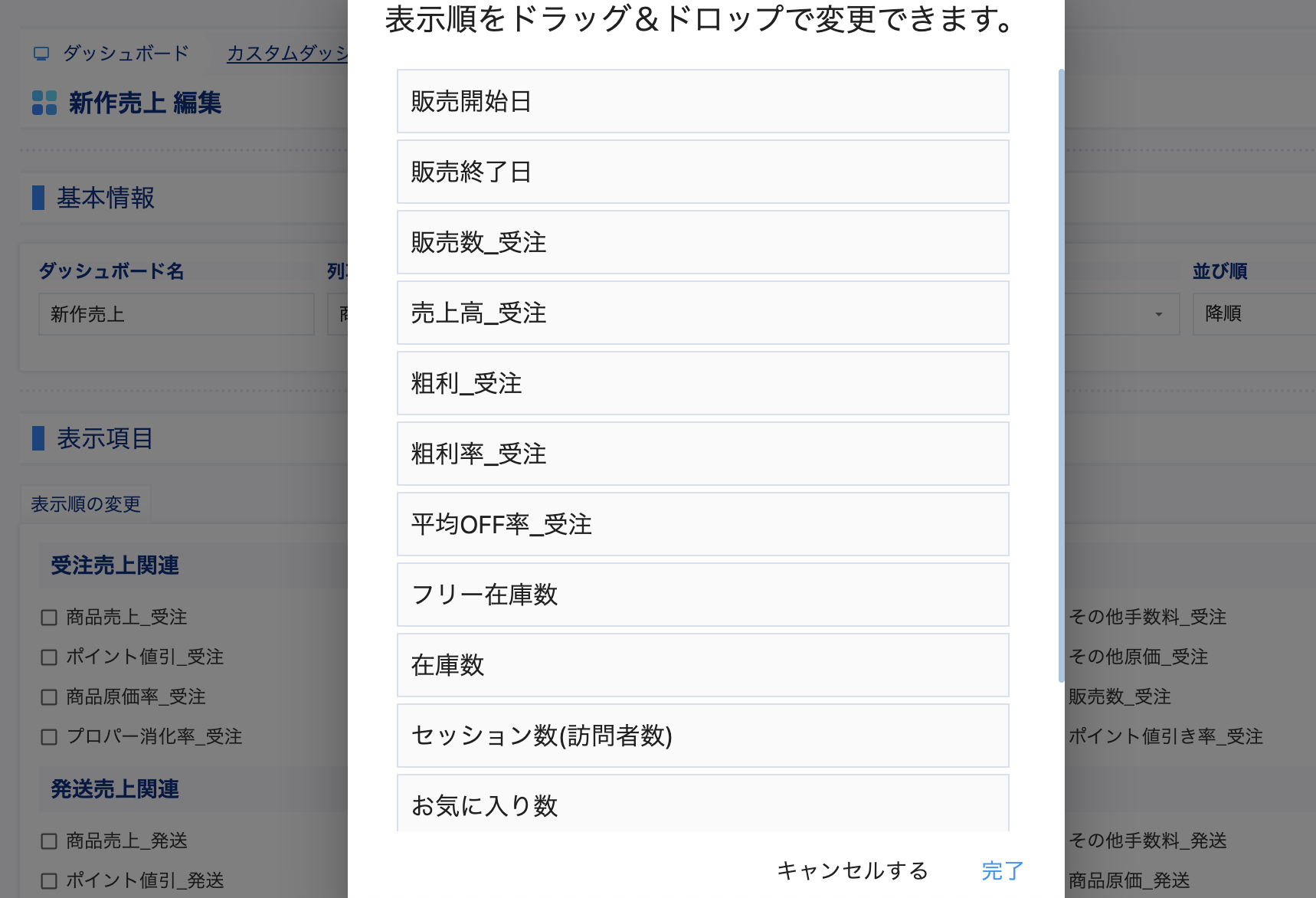Toggle the 商品売上_受注 checkbox
The width and height of the screenshot is (1316, 898).
coord(49,618)
